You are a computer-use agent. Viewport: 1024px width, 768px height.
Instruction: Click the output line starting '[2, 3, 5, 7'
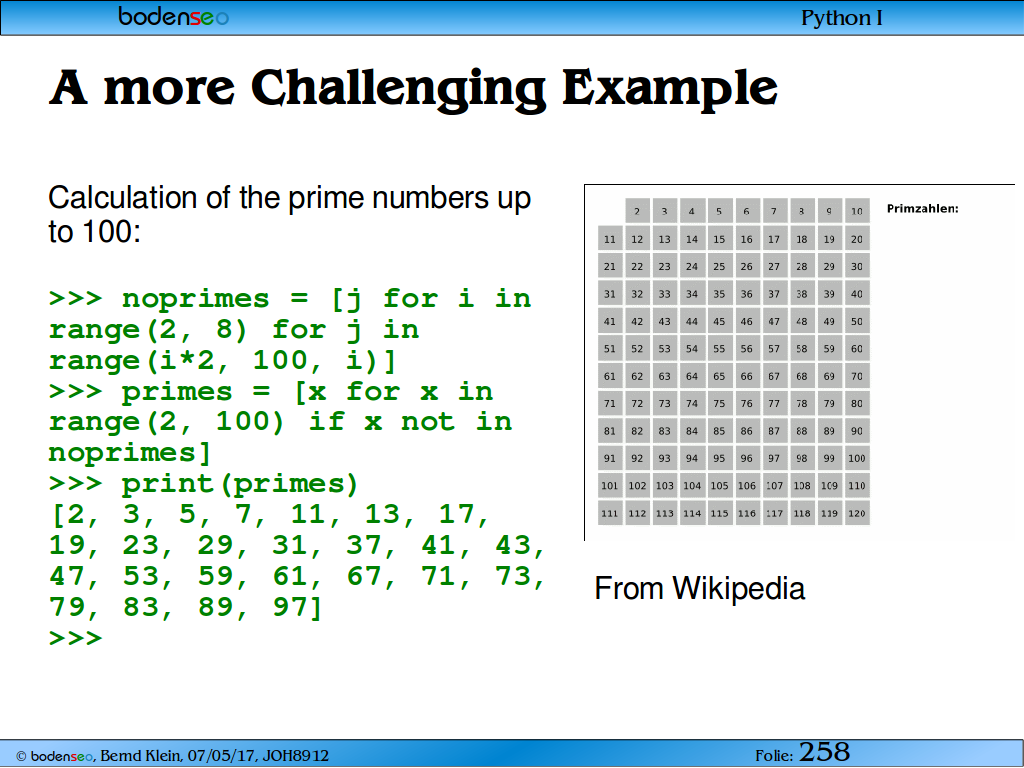click(x=269, y=515)
